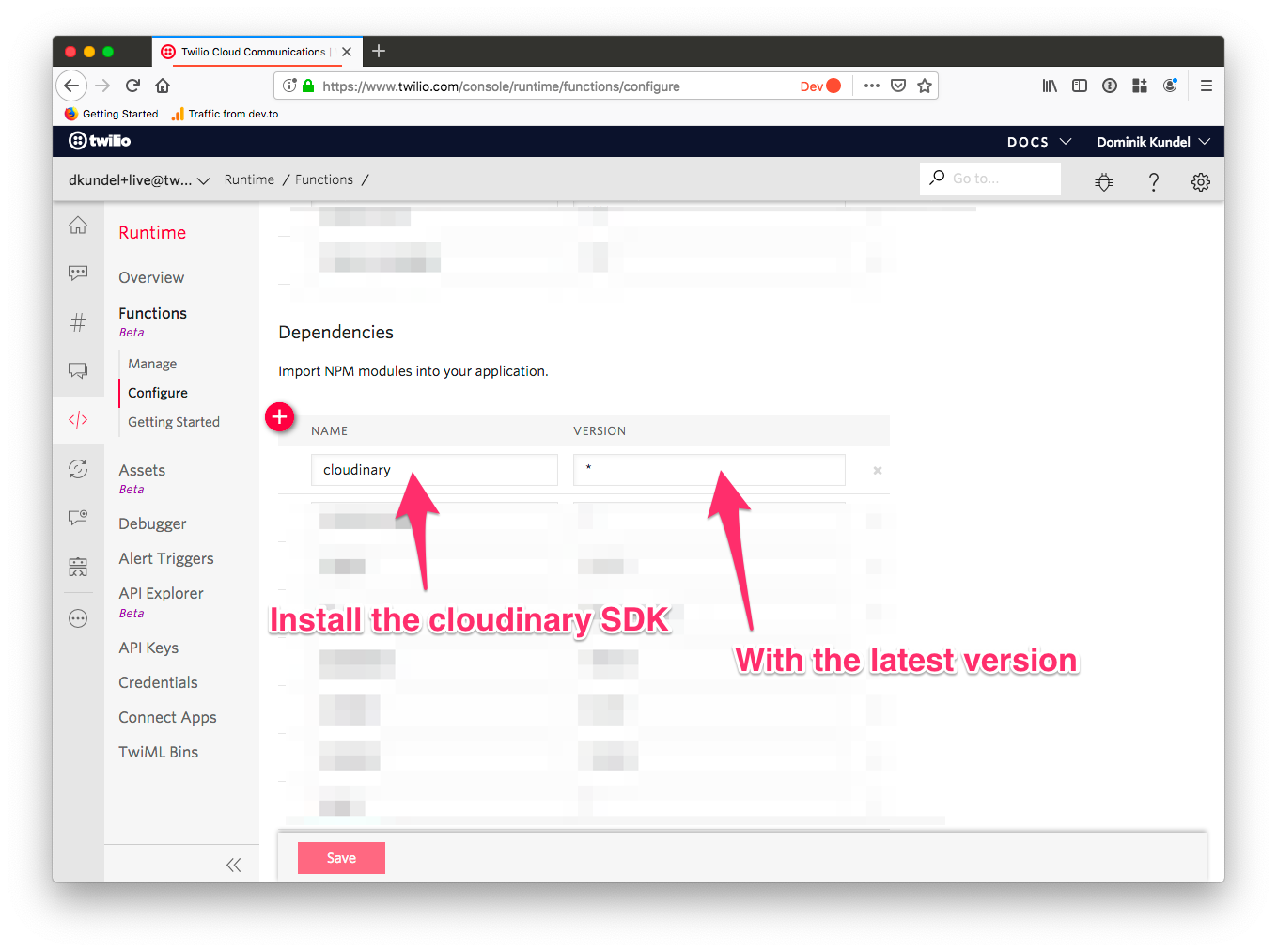Reload the current page
Image resolution: width=1277 pixels, height=952 pixels.
click(132, 86)
